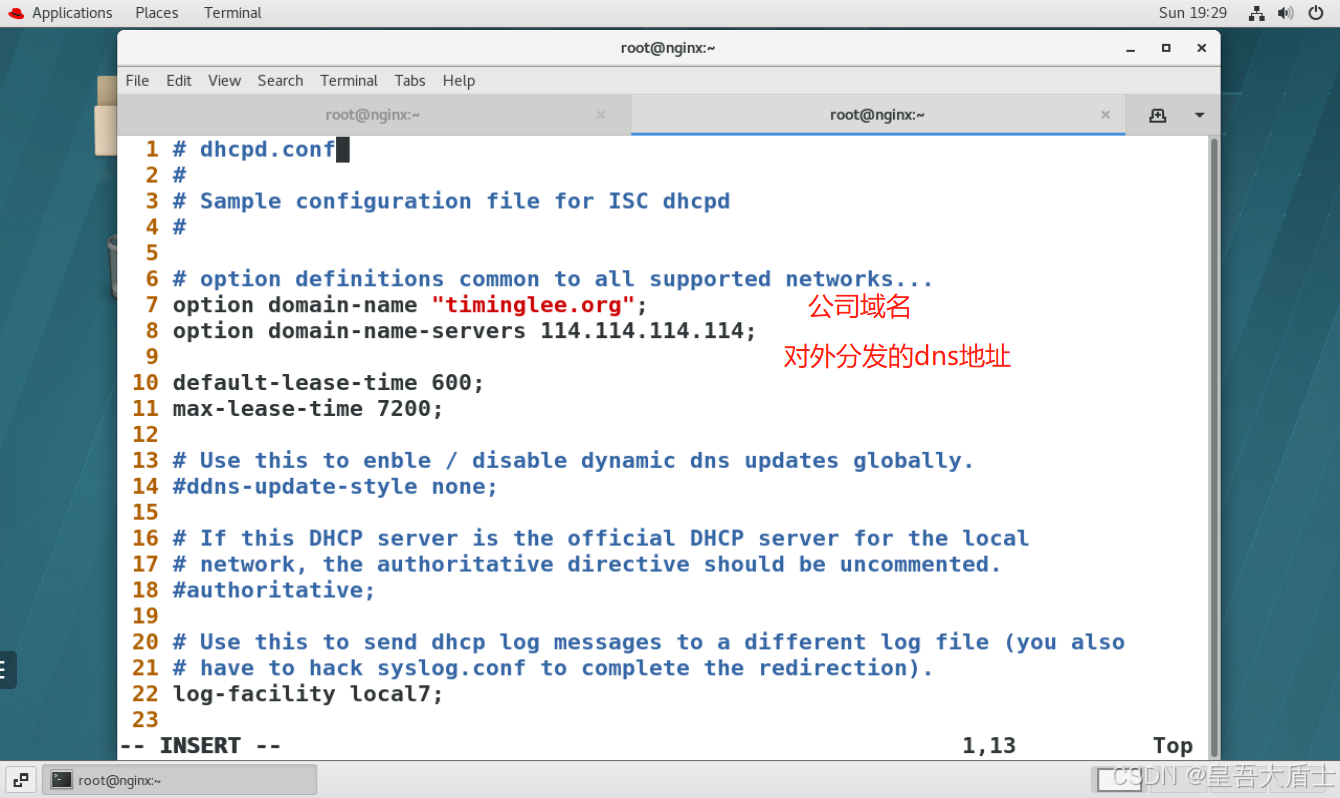The height and width of the screenshot is (798, 1340).
Task: Click the cursor position "1,13" in status line
Action: [x=989, y=746]
